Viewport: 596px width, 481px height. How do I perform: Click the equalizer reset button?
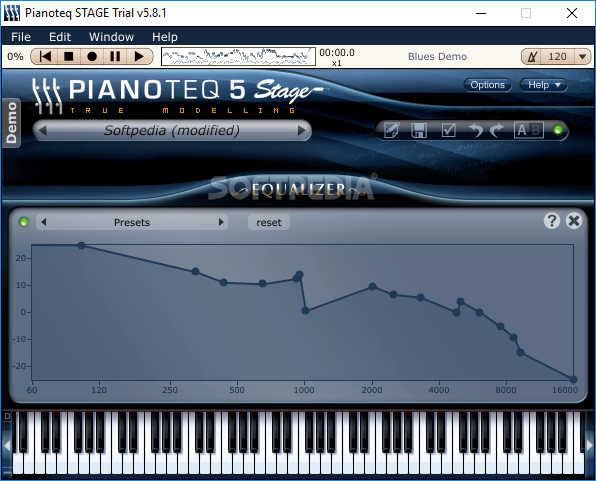[x=269, y=222]
